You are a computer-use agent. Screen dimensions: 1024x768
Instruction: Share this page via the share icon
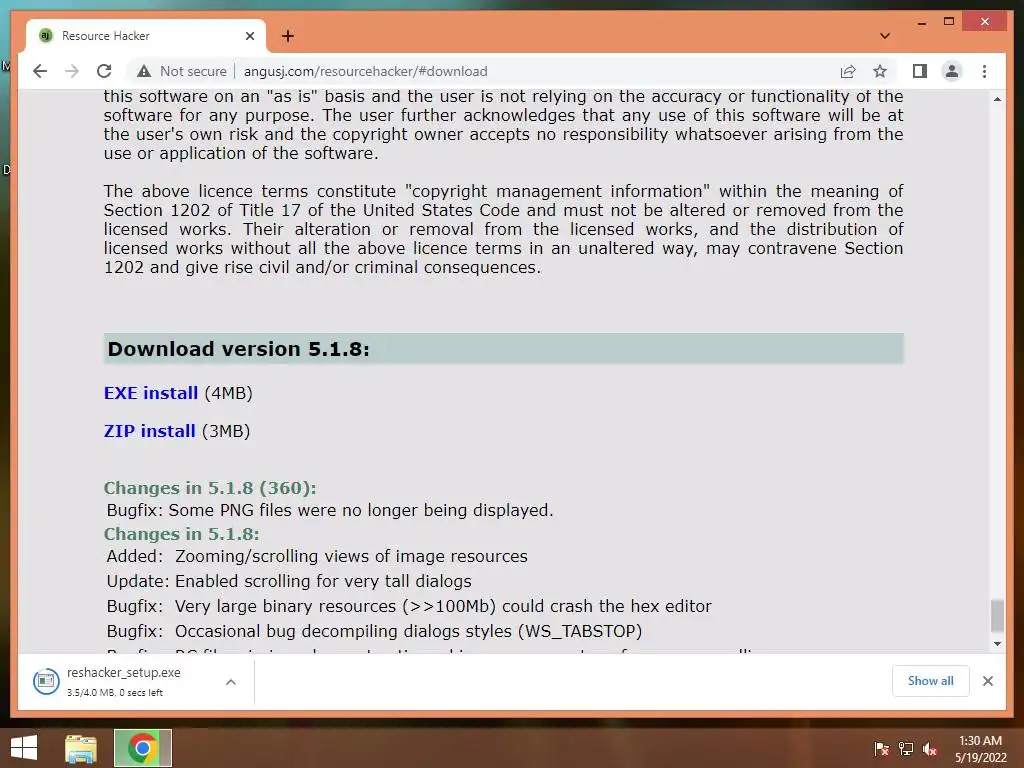(848, 71)
